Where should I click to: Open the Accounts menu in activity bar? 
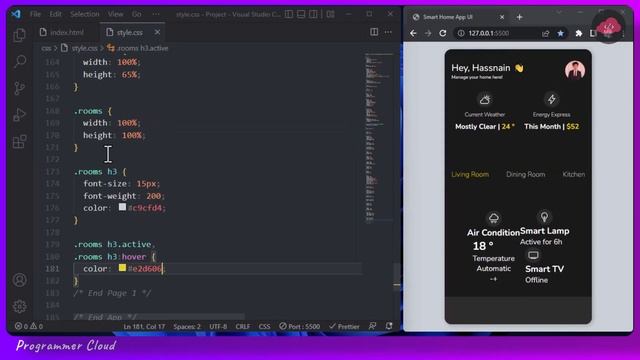coord(19,280)
